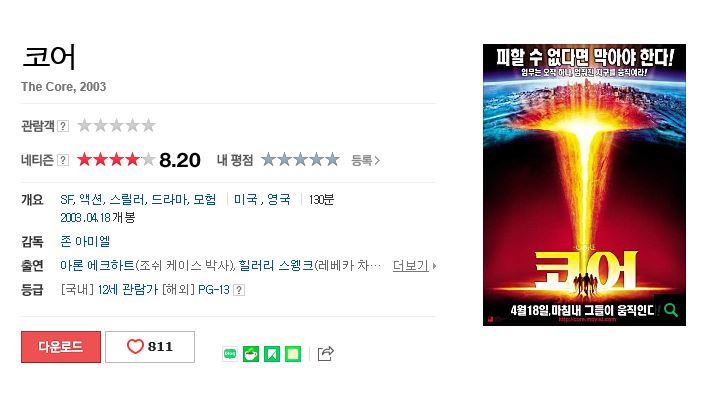
Task: Click the help icon next to PG-13
Action: [239, 290]
